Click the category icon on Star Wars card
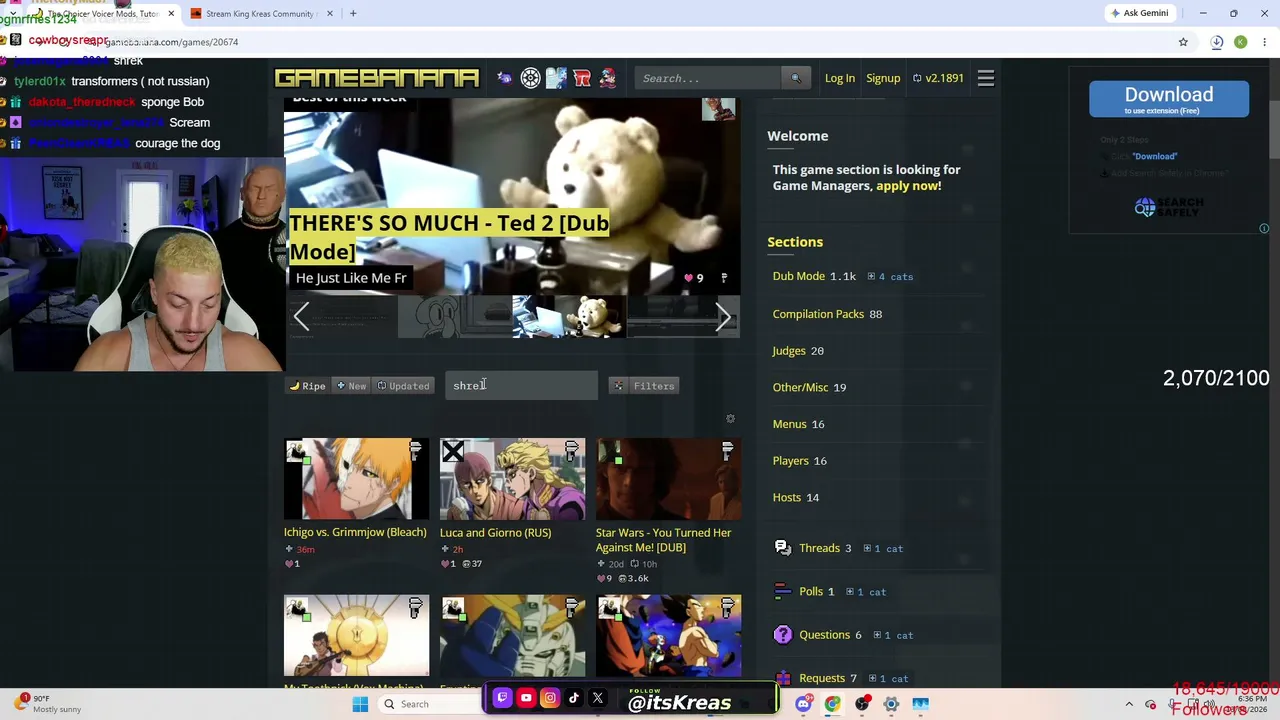The width and height of the screenshot is (1280, 720). [727, 451]
